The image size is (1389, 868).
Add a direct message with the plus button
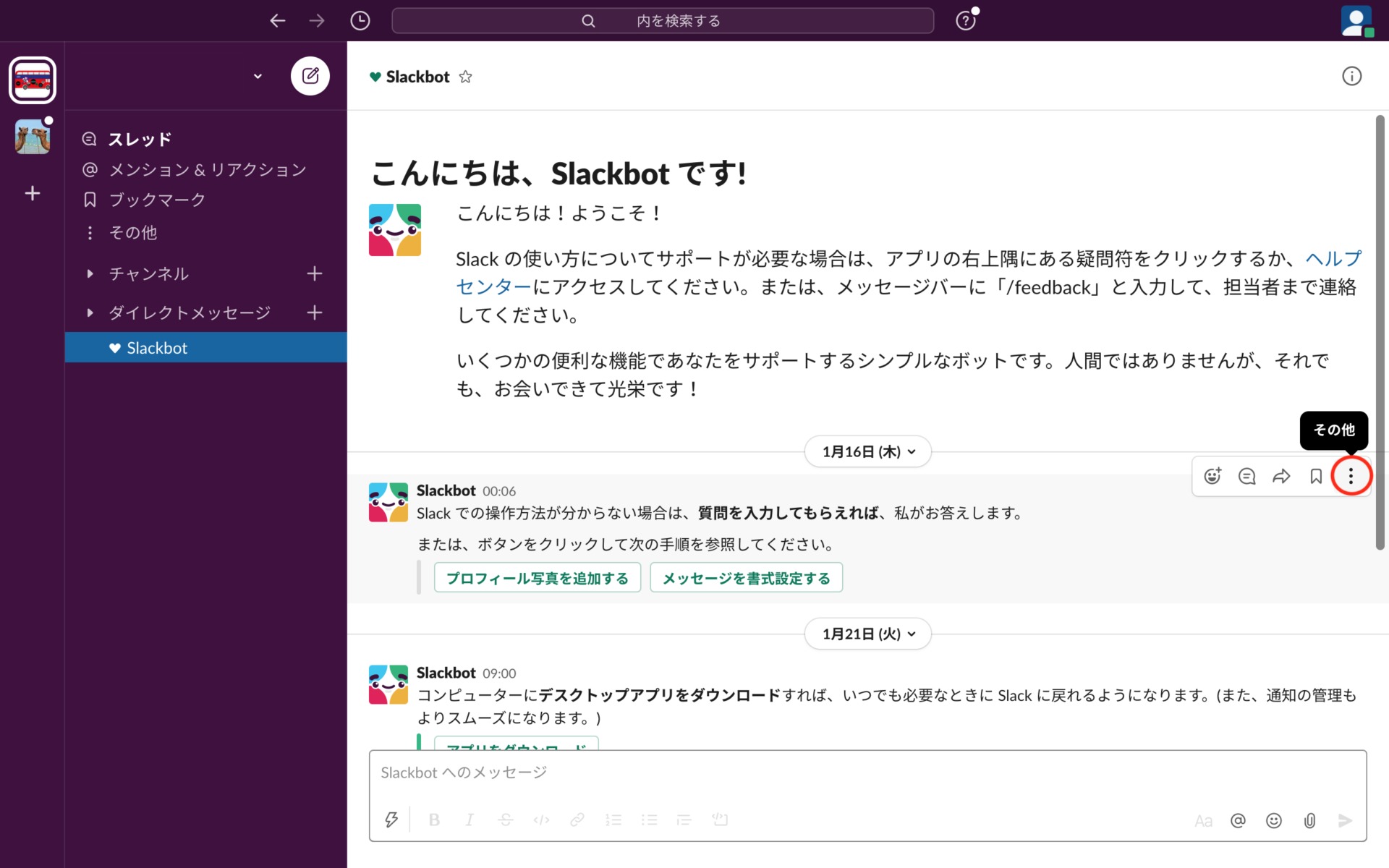coord(314,312)
